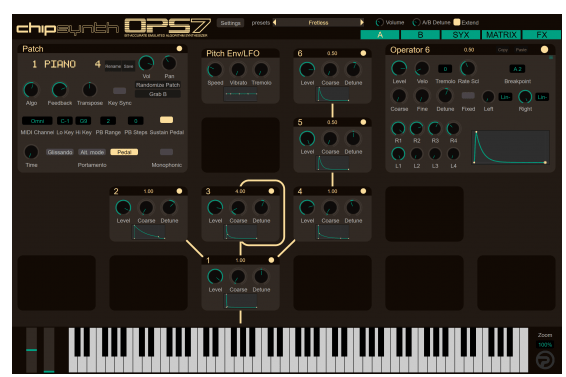This screenshot has width=566, height=377.
Task: Click the Glissando button
Action: 60,152
